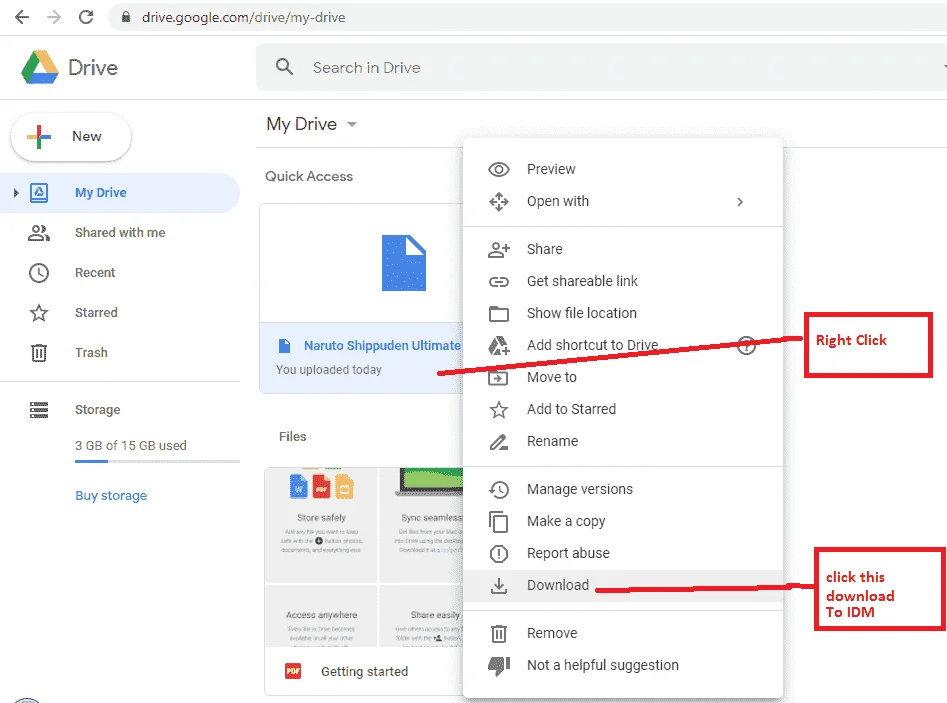The height and width of the screenshot is (703, 947).
Task: Click the storage usage progress bar
Action: coord(157,461)
